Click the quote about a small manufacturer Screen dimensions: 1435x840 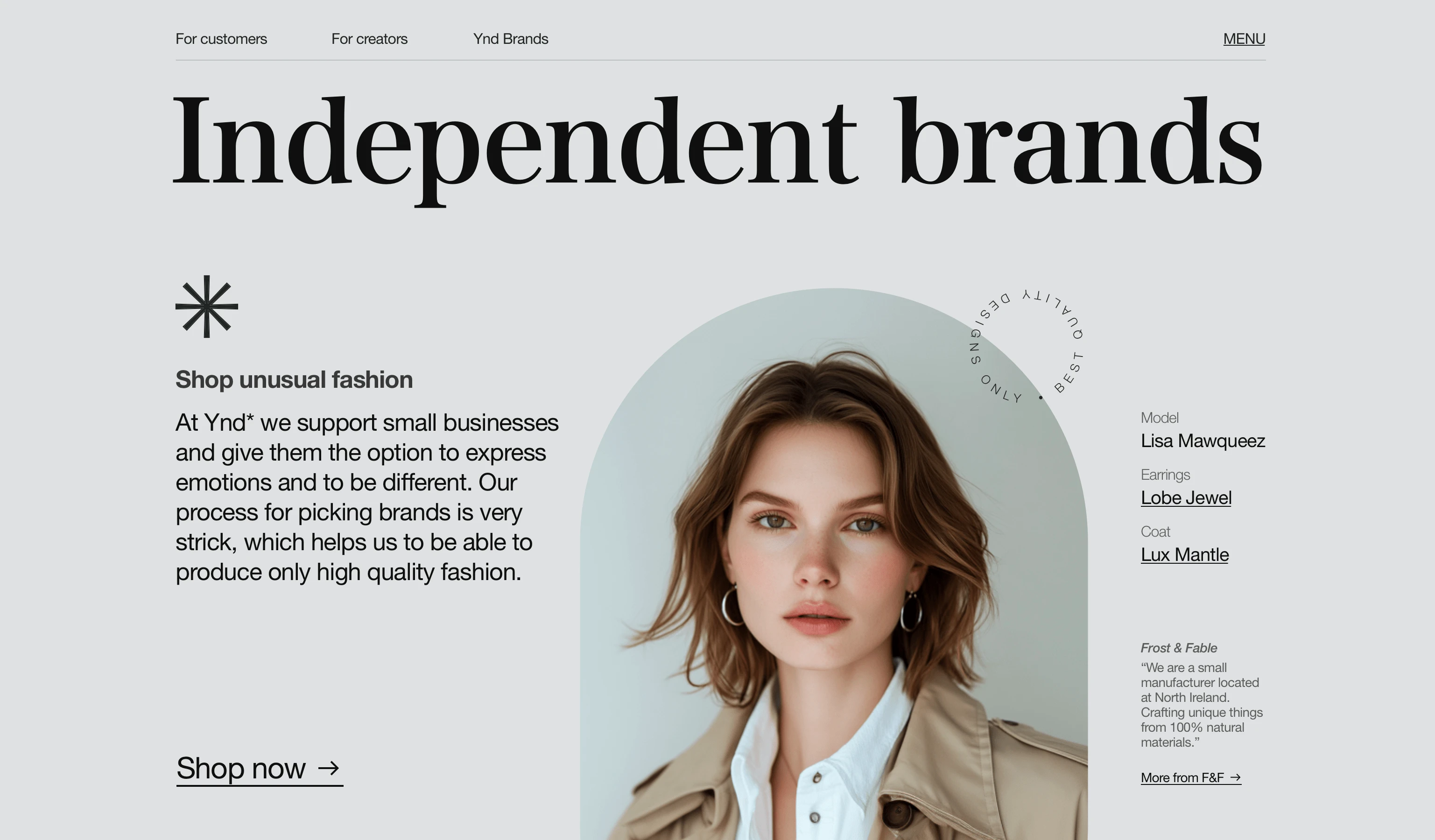[x=1202, y=705]
